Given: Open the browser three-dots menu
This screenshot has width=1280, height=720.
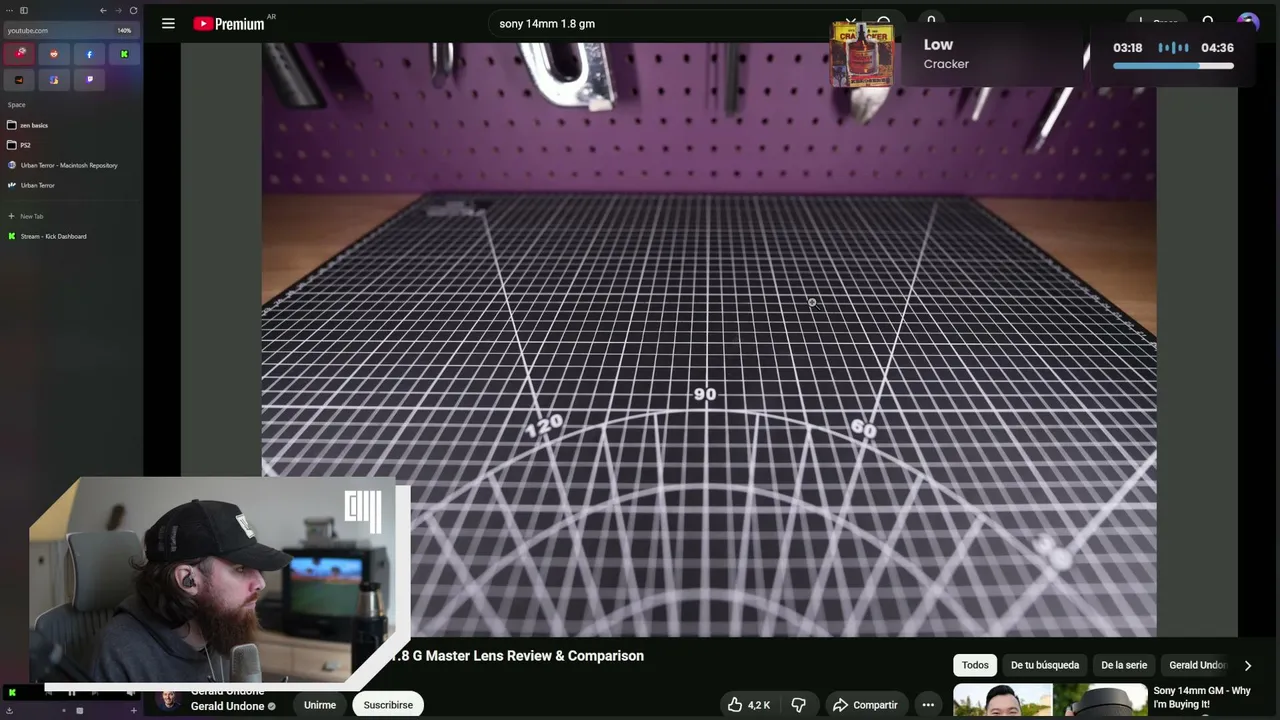Looking at the screenshot, I should tap(10, 10).
